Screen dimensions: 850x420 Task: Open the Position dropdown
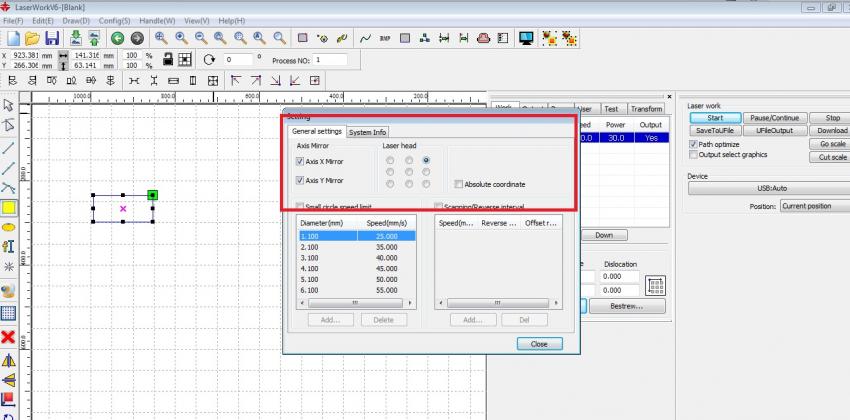point(813,206)
